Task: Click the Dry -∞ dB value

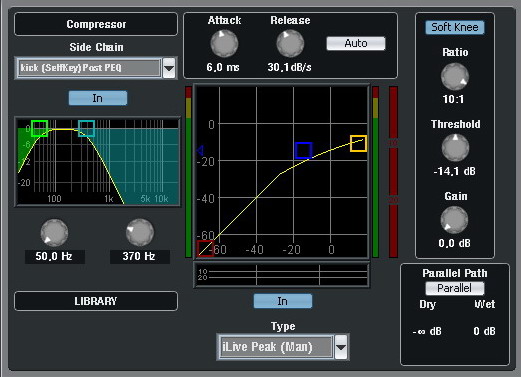Action: (427, 331)
